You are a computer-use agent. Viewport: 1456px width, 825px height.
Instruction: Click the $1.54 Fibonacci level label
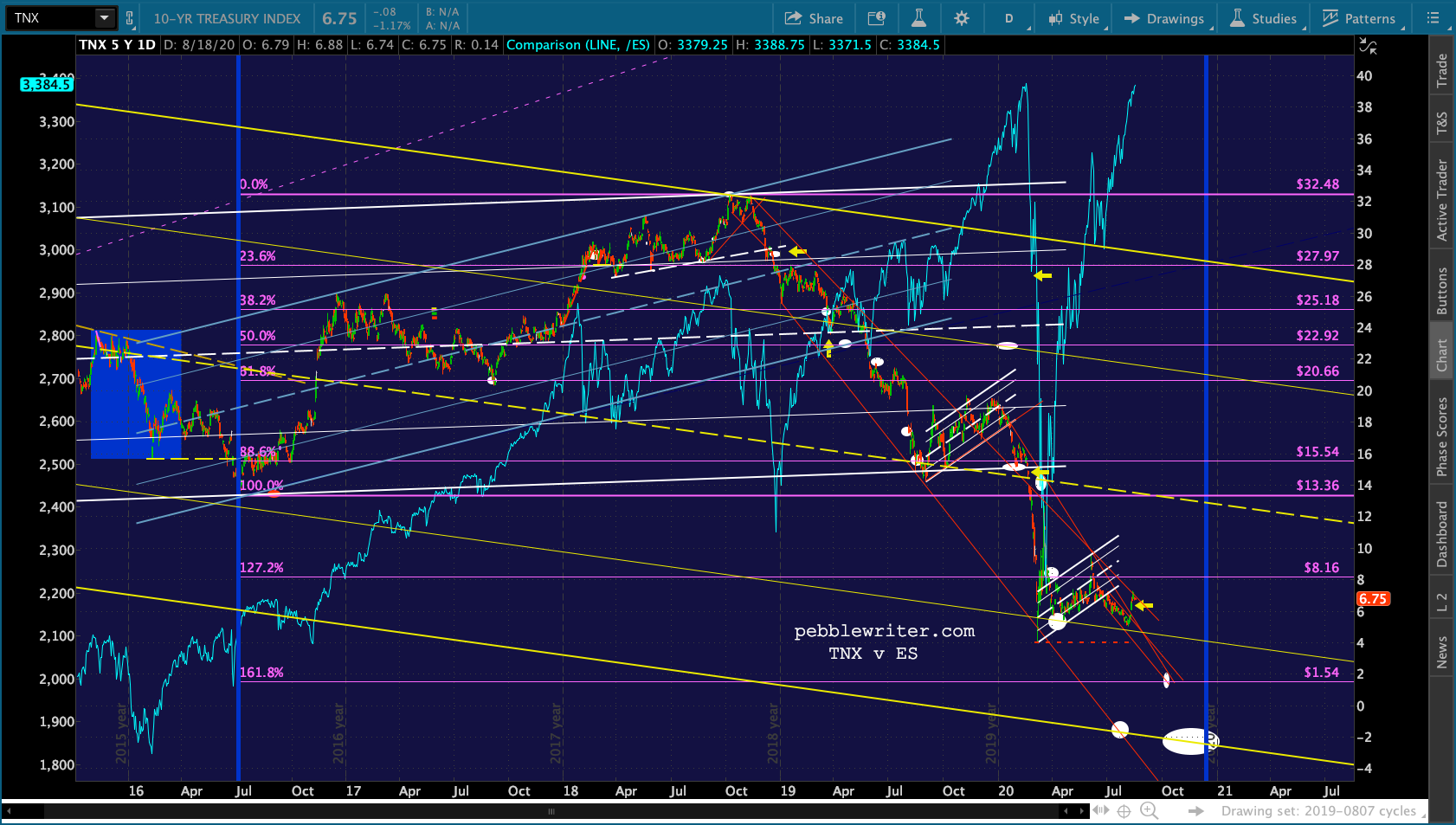click(1322, 672)
